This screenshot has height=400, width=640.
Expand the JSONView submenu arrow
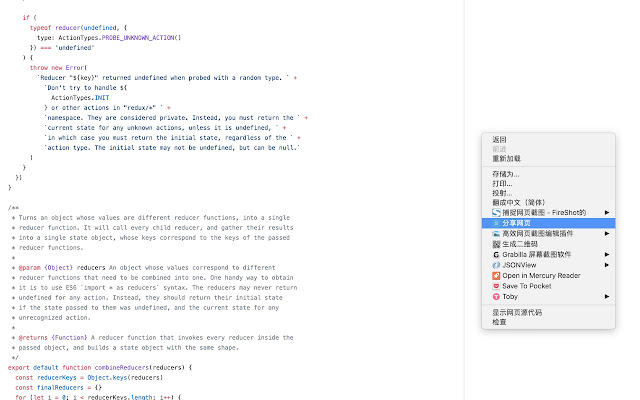point(607,265)
